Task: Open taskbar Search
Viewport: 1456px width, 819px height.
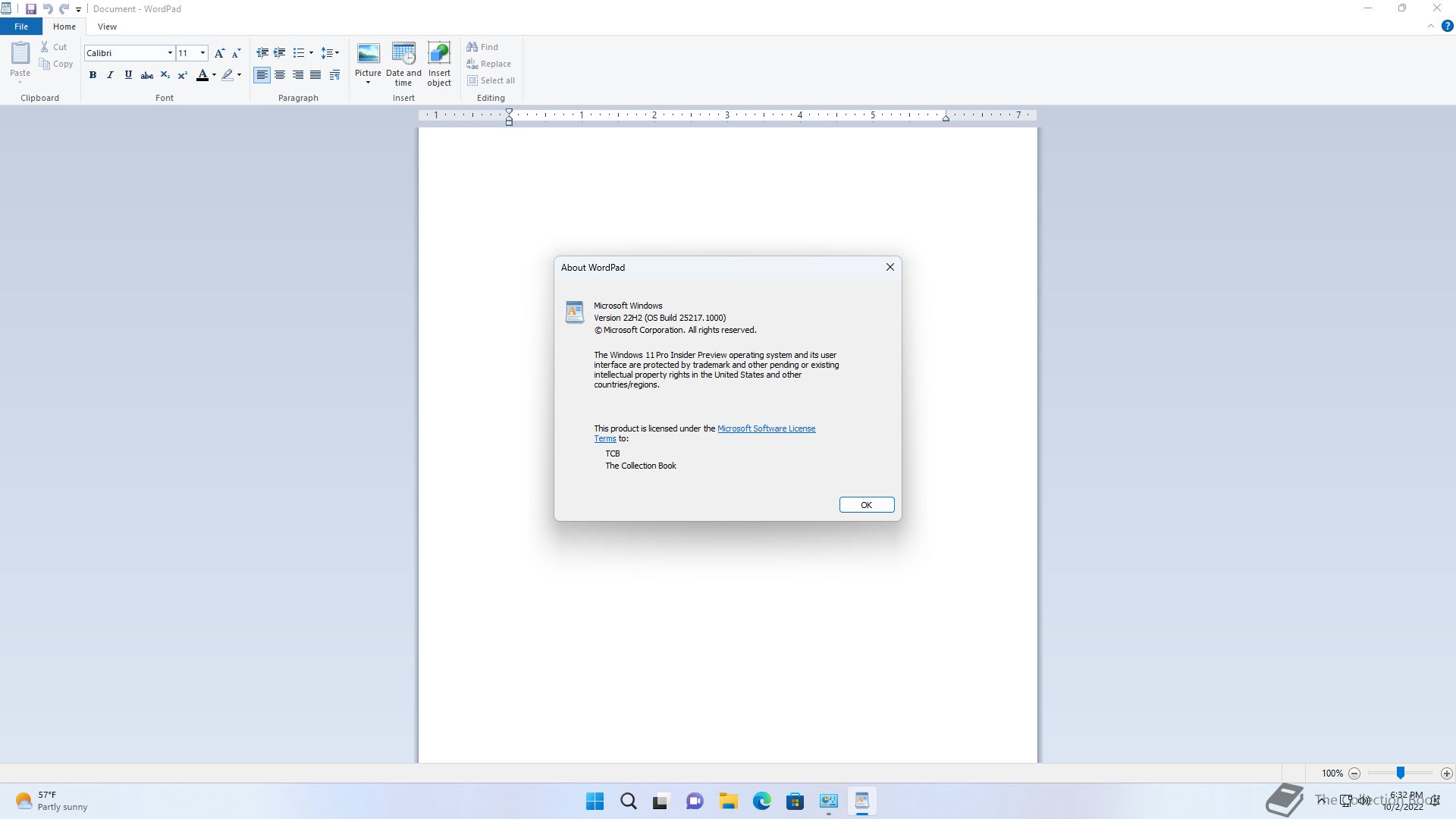Action: tap(629, 801)
